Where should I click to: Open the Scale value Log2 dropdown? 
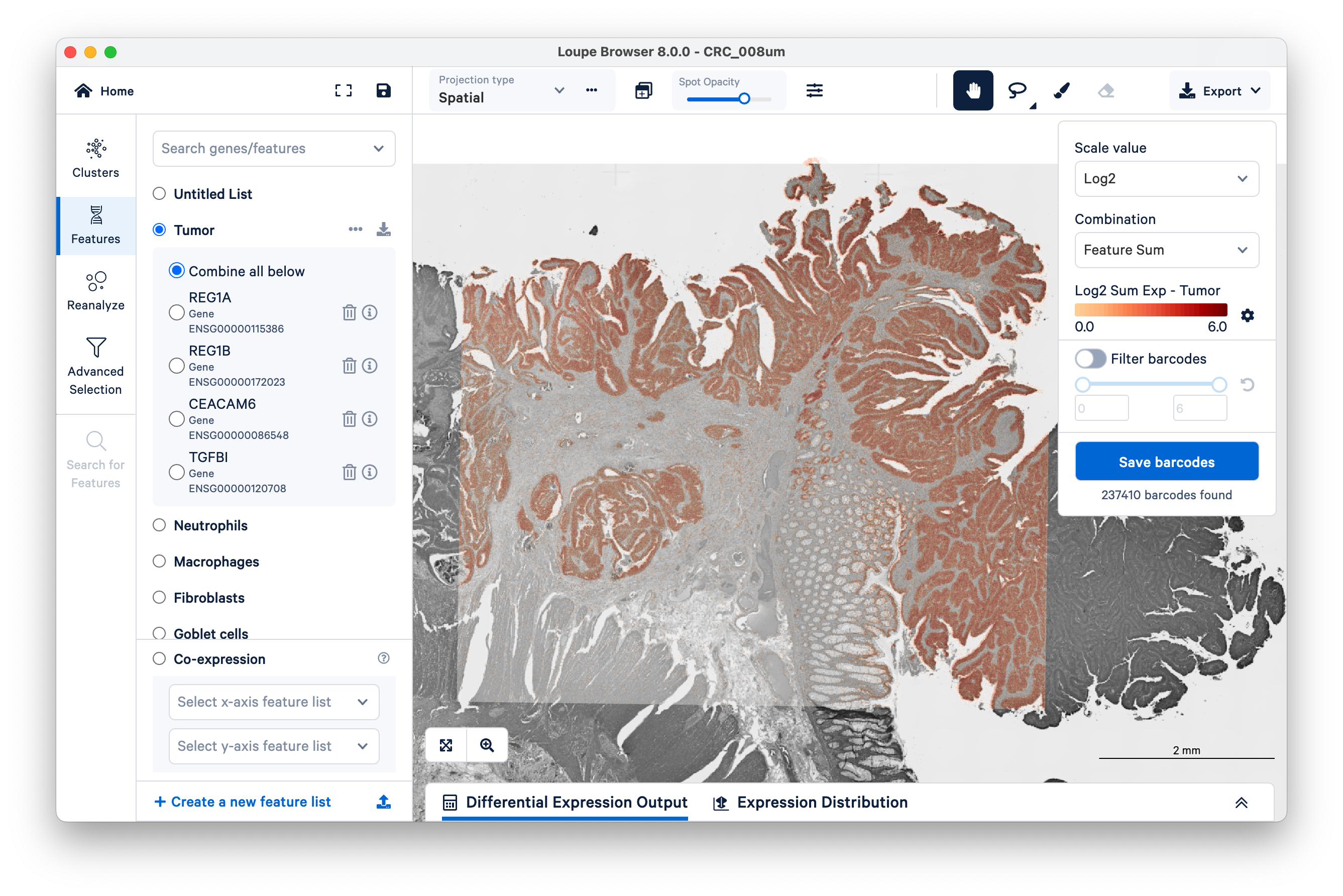point(1166,179)
